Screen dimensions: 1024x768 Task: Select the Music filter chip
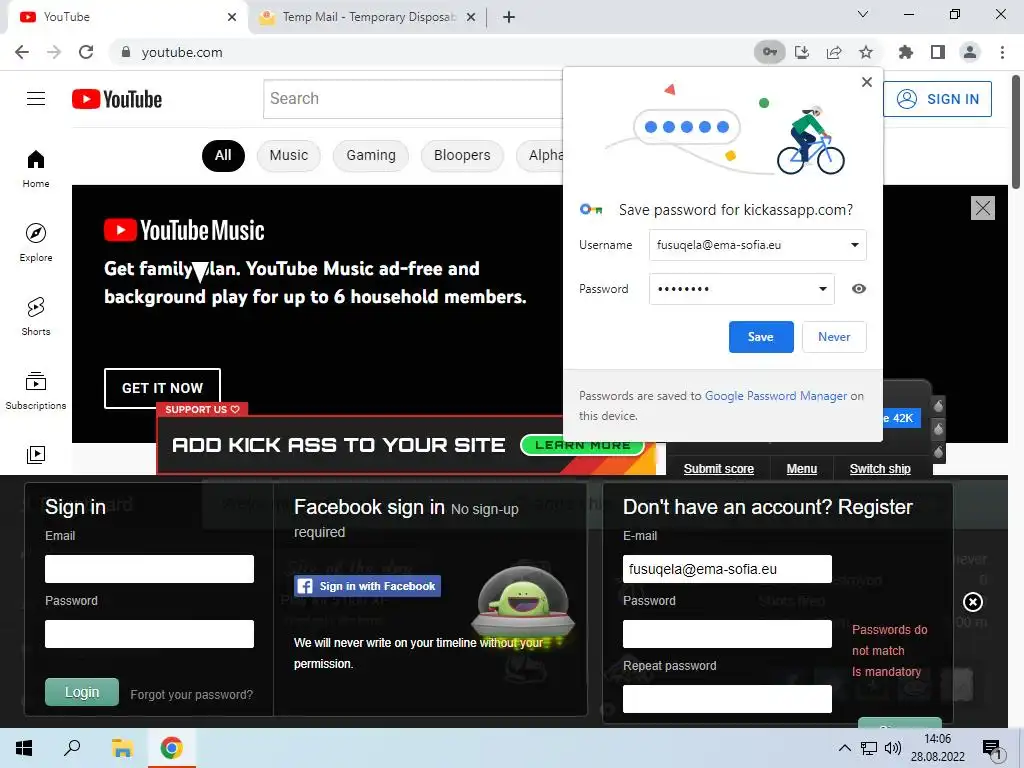289,155
